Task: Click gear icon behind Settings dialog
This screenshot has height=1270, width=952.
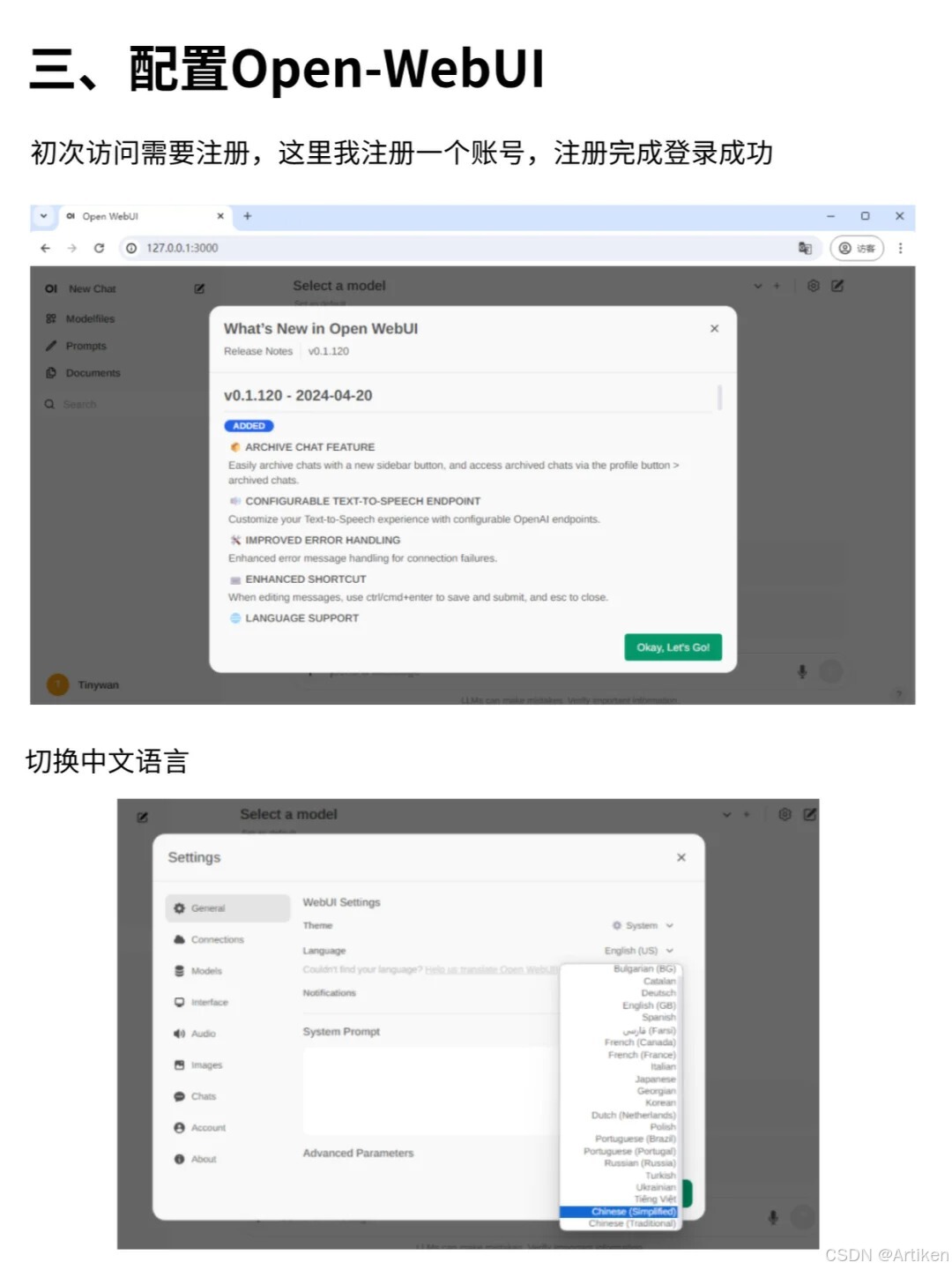Action: point(785,814)
